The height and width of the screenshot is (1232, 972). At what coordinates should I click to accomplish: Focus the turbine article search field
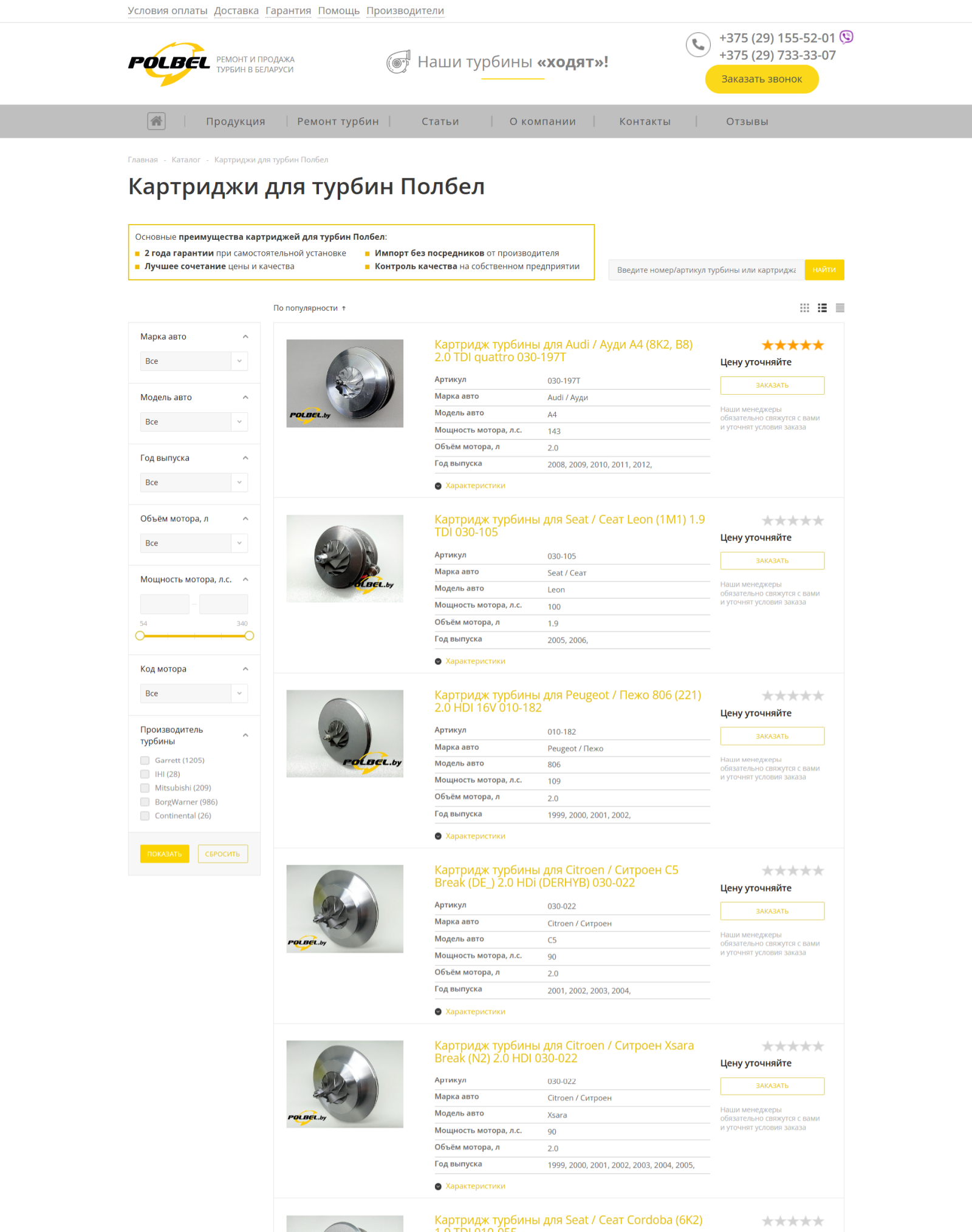pyautogui.click(x=707, y=270)
